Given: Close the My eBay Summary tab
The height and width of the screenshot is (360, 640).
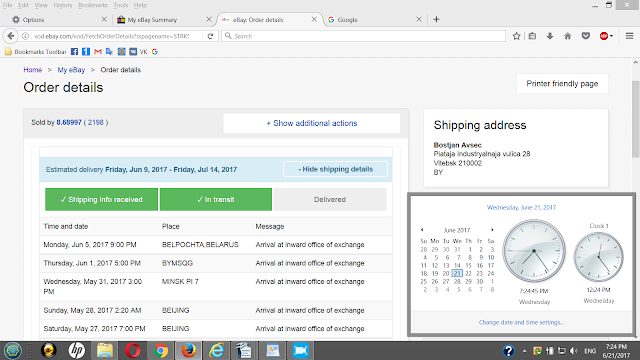Looking at the screenshot, I should coord(209,19).
